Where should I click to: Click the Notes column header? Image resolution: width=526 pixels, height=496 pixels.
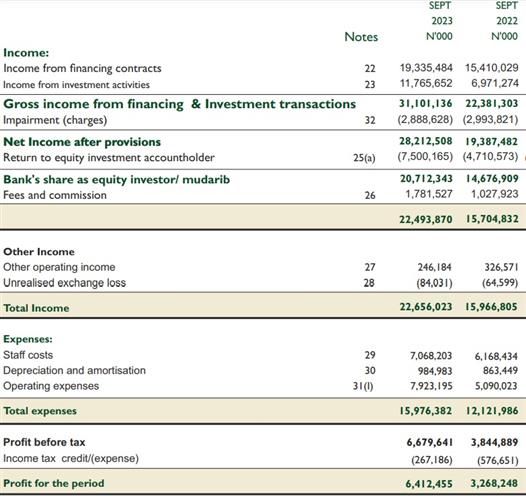pyautogui.click(x=361, y=37)
